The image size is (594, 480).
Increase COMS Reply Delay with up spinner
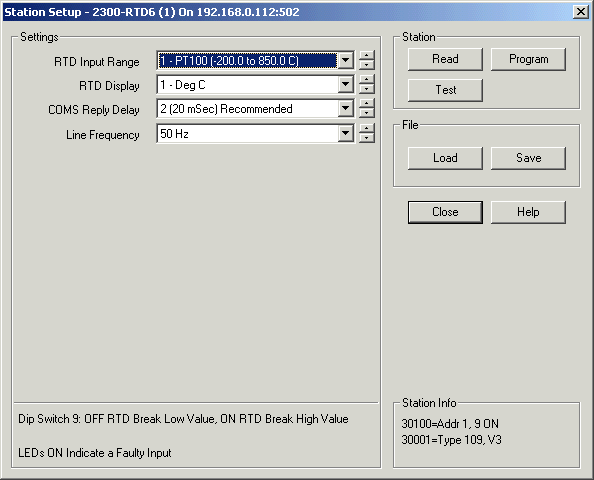(x=366, y=104)
